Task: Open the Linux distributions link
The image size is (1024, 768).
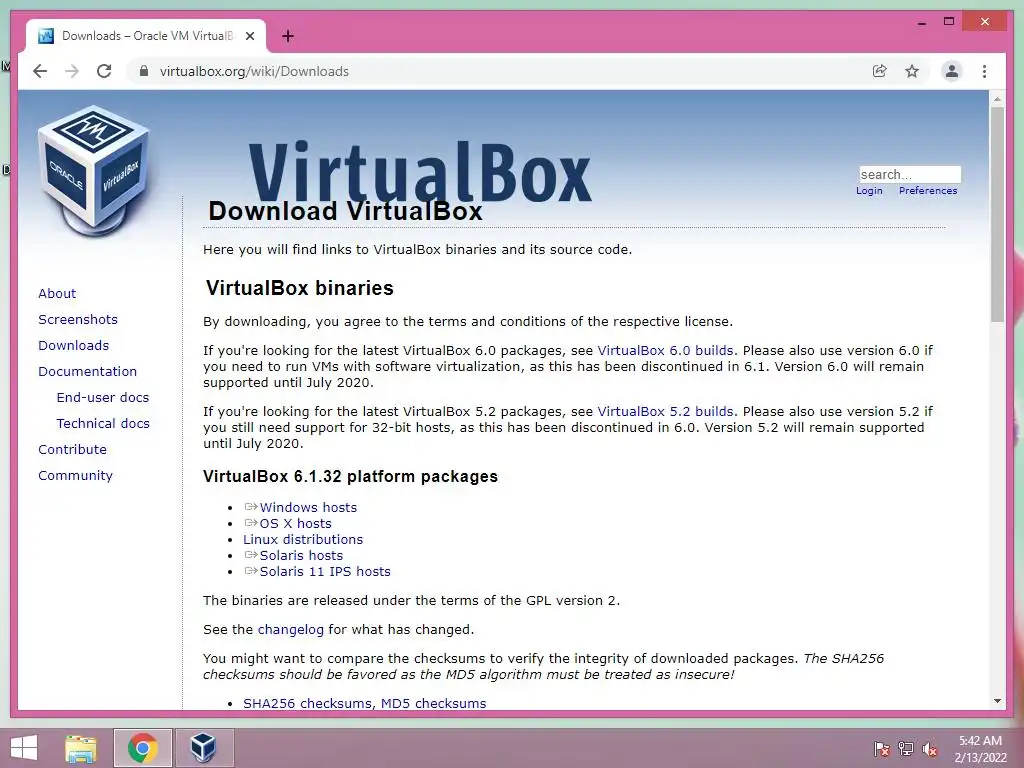Action: (303, 539)
